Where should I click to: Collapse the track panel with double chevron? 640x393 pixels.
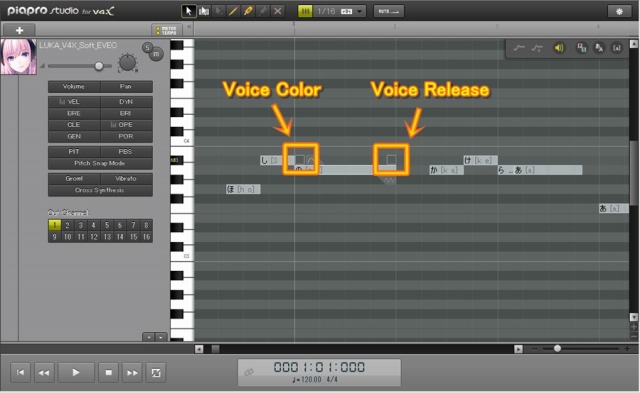pos(189,27)
